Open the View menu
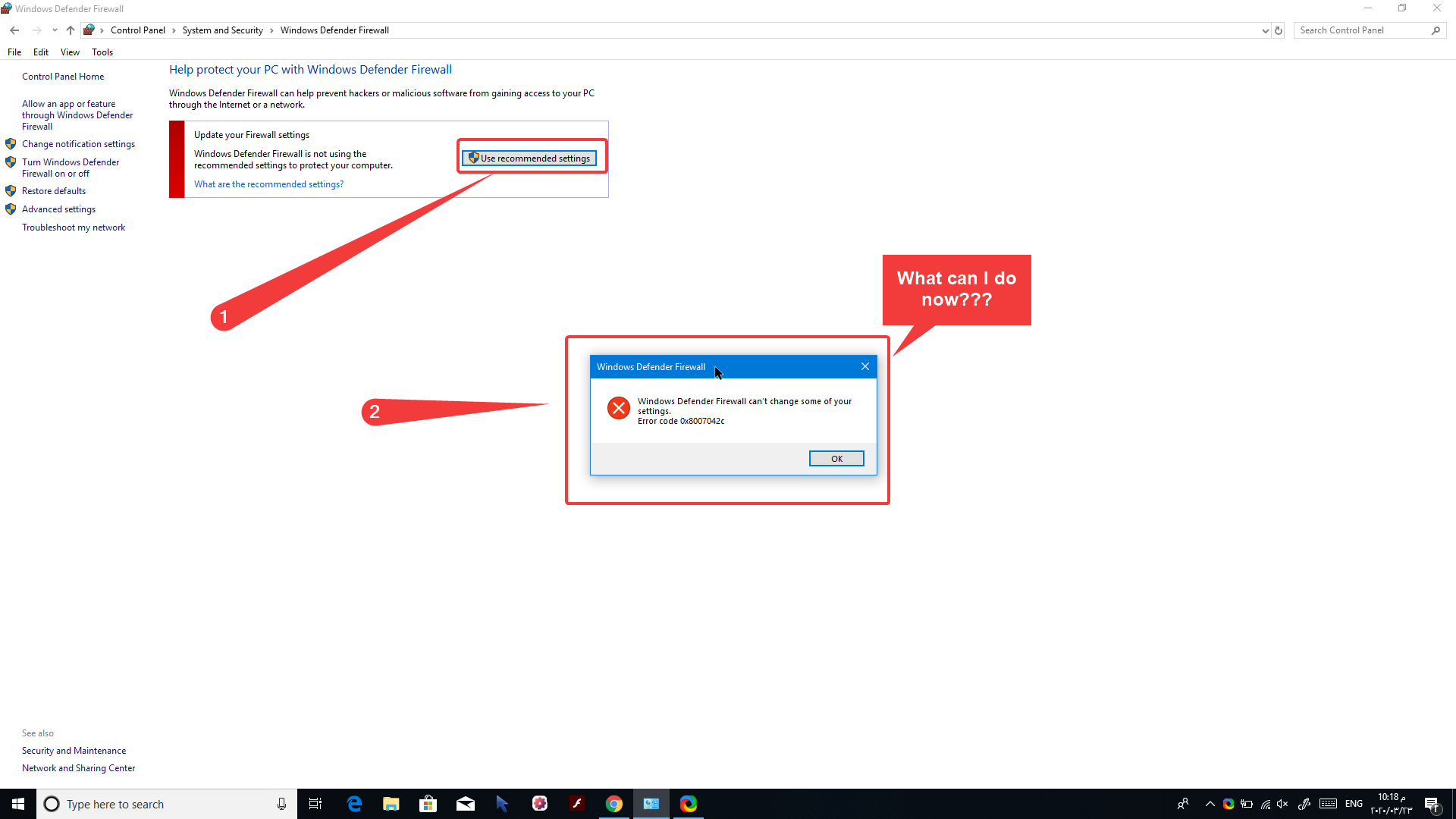Image resolution: width=1456 pixels, height=819 pixels. [x=70, y=52]
